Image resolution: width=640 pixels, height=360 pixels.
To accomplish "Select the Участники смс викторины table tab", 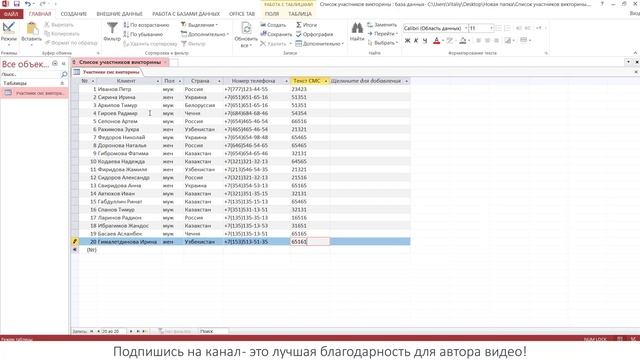I will (107, 72).
